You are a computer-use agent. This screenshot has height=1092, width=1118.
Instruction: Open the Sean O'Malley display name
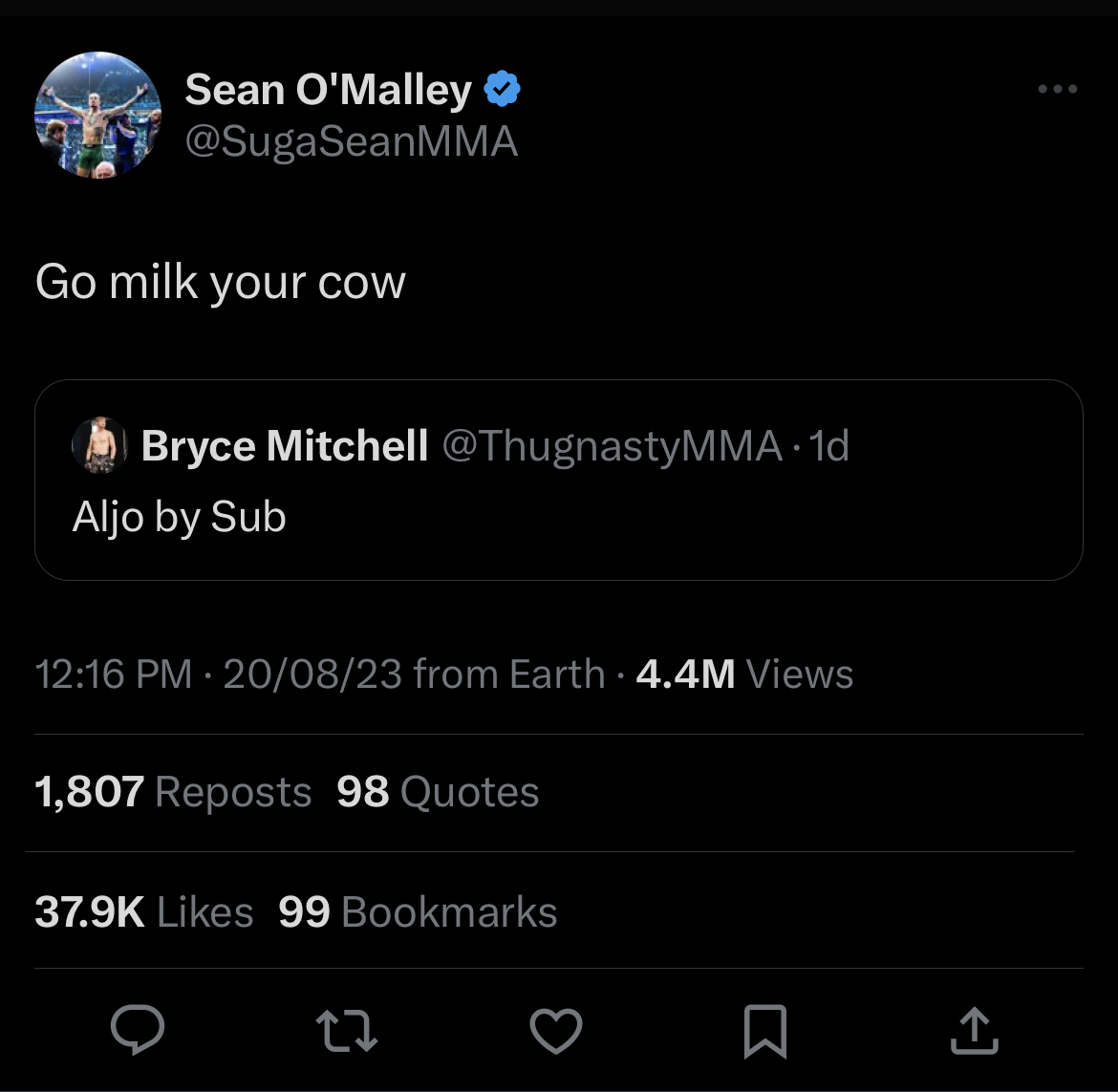[328, 90]
